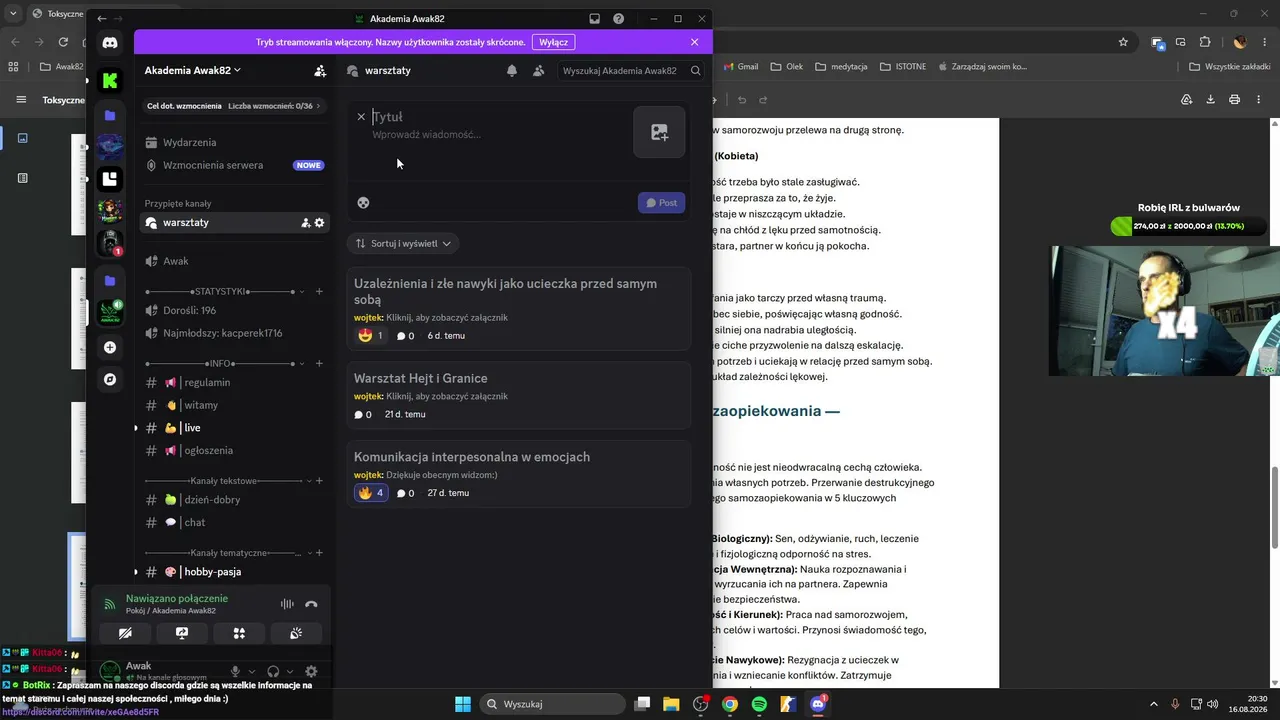
Task: Open Discover servers compass icon
Action: pos(110,379)
